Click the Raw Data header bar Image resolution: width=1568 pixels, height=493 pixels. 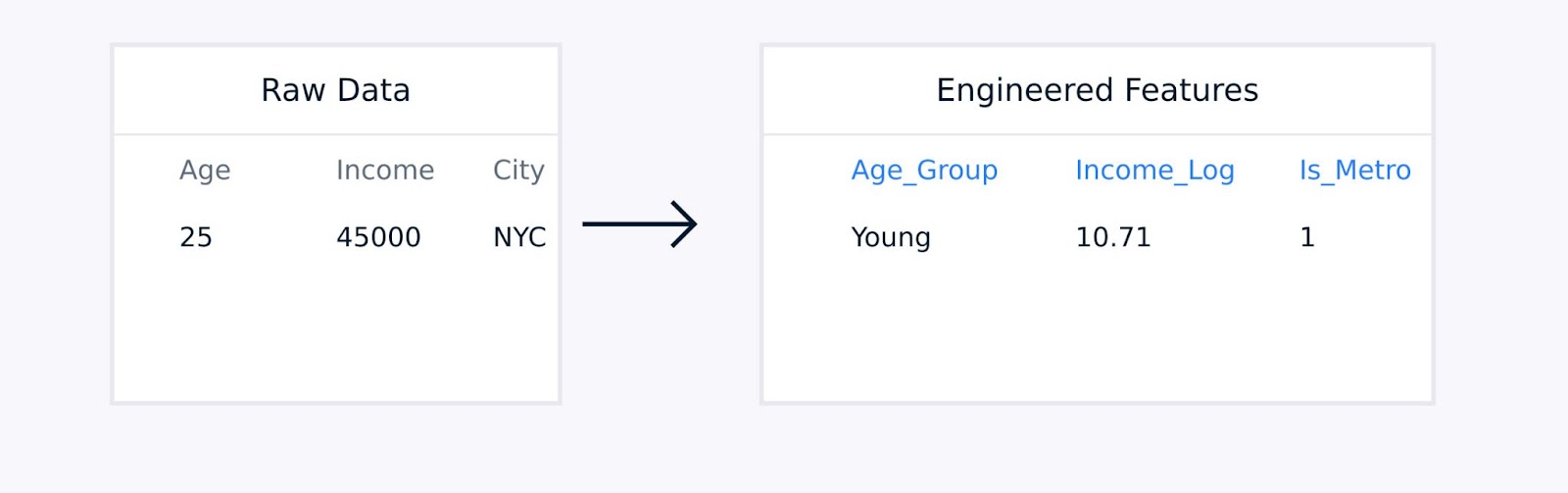pos(335,90)
